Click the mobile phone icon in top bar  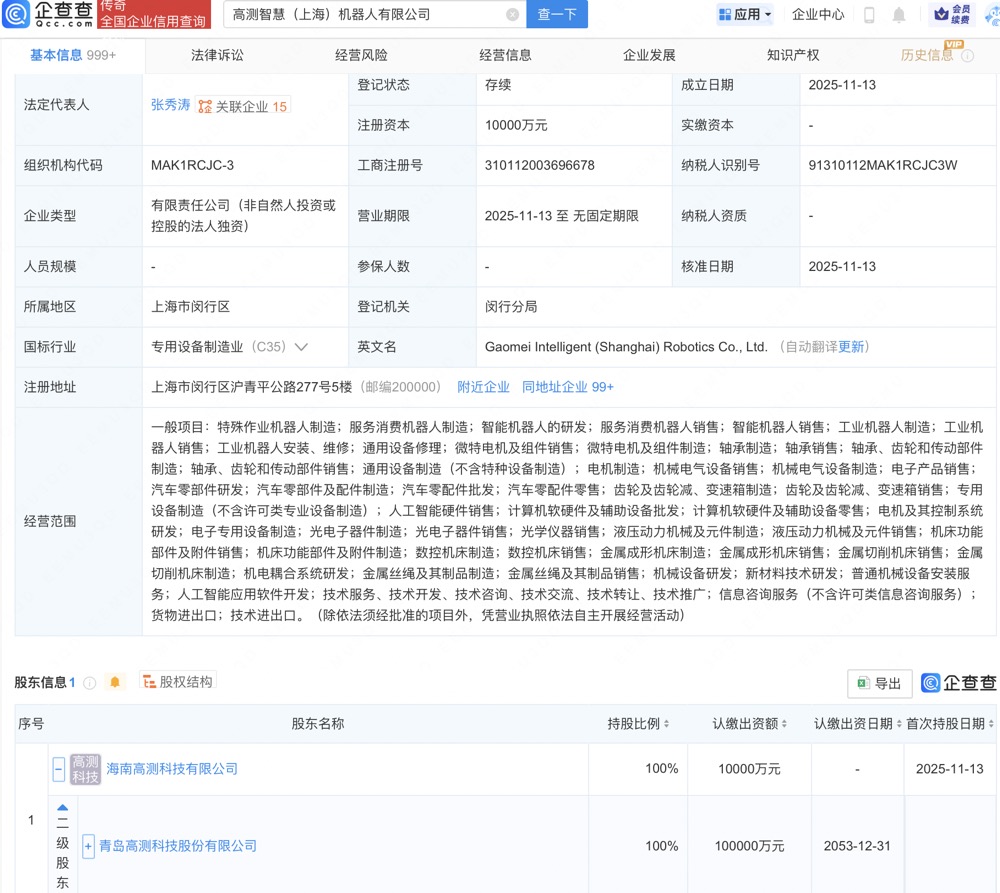[x=868, y=15]
